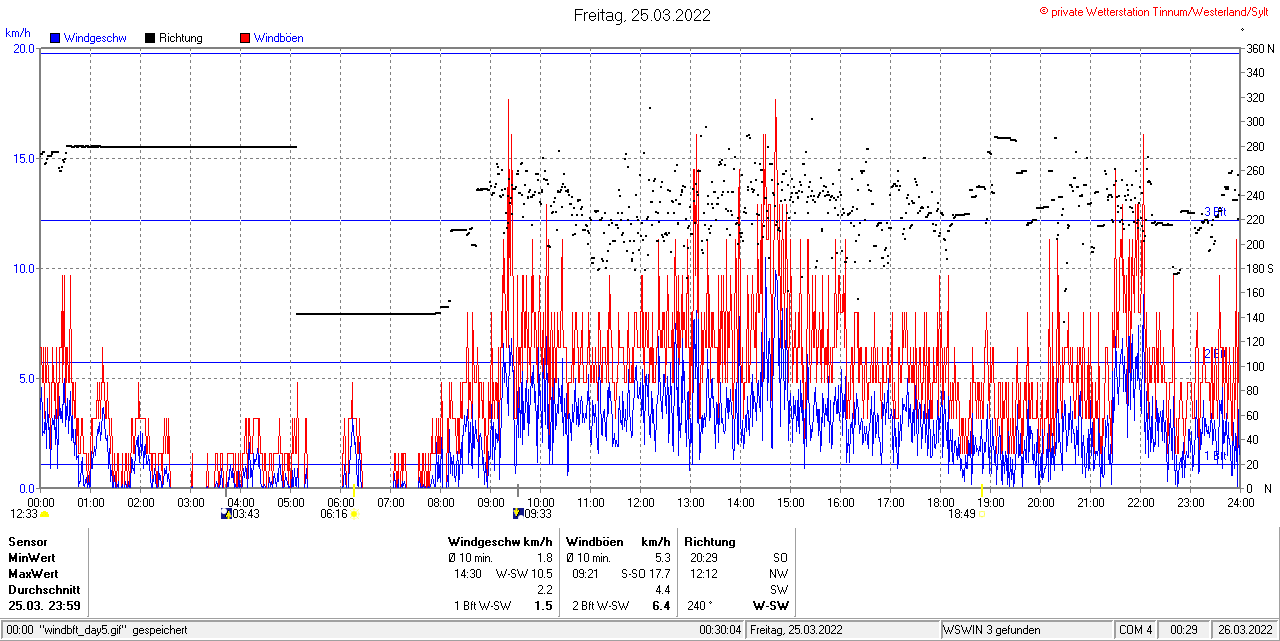Click the Windgeschw km/h column header
The height and width of the screenshot is (641, 1280).
pos(500,541)
